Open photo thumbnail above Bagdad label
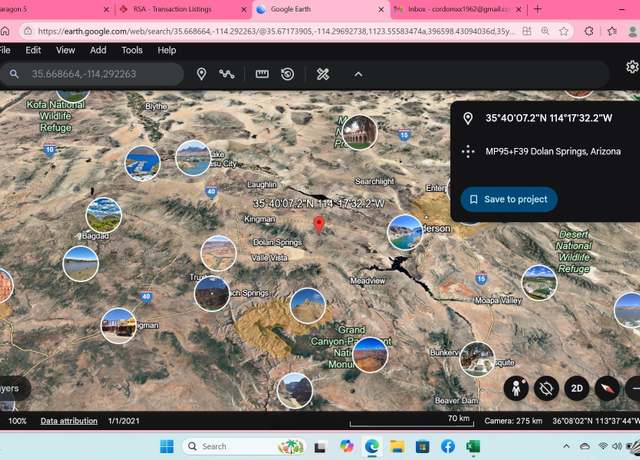This screenshot has width=640, height=460. (104, 215)
